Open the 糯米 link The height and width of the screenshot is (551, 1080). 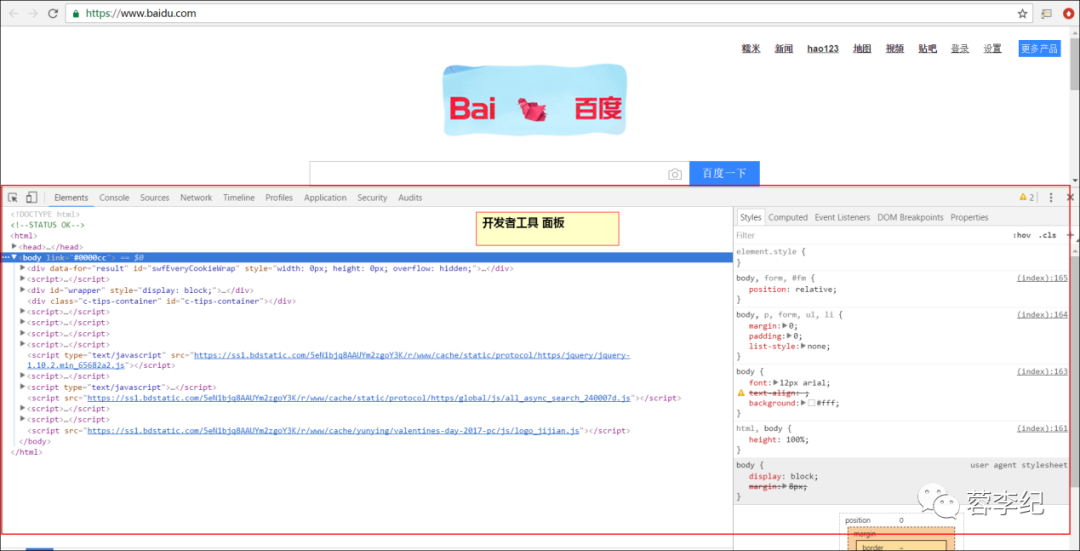751,48
